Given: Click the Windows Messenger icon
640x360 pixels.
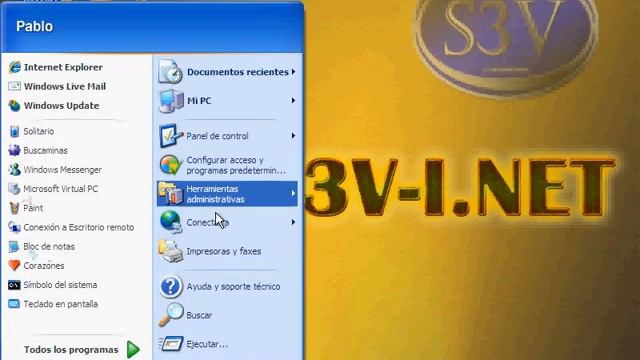Looking at the screenshot, I should pyautogui.click(x=15, y=170).
